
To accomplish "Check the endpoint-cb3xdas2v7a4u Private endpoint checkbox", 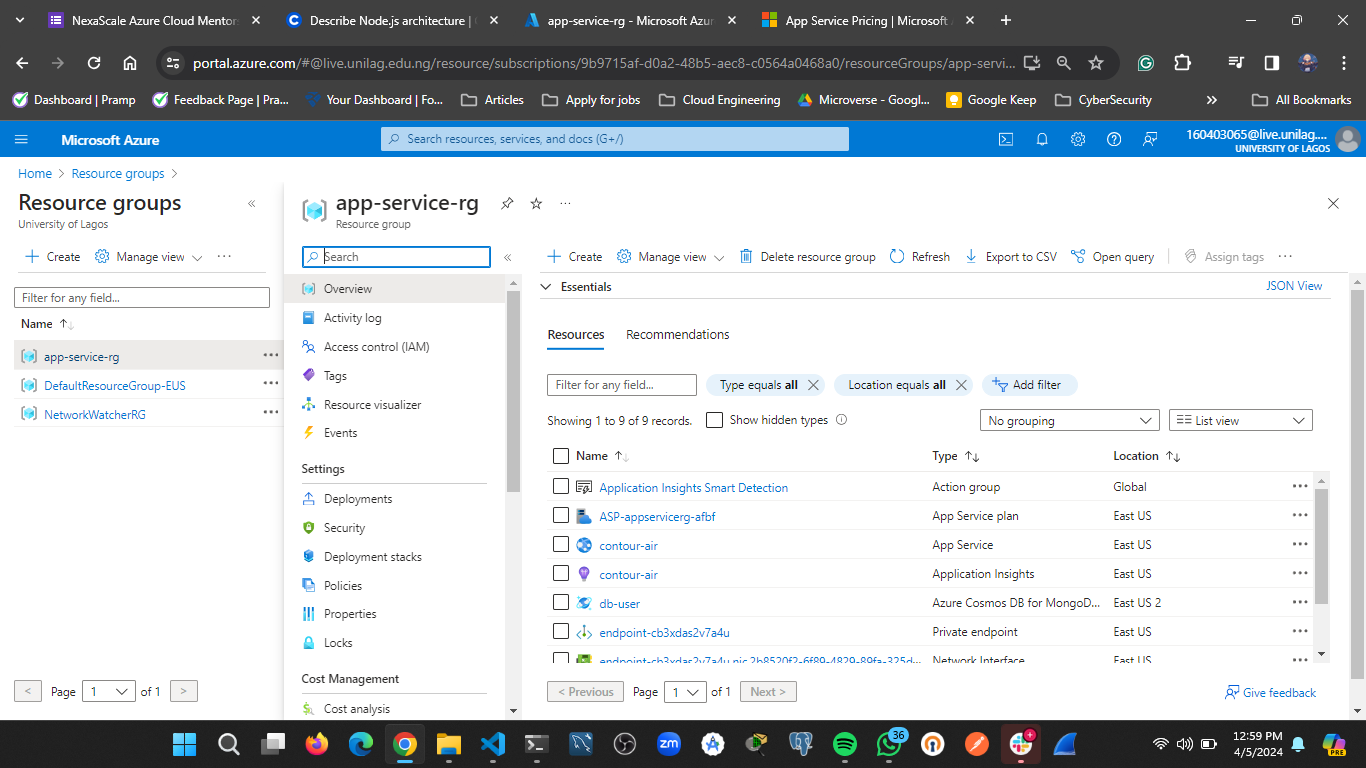I will 560,632.
